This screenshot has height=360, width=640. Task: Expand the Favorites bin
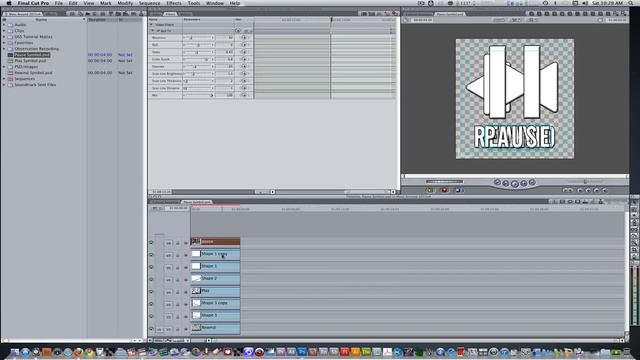pos(4,43)
